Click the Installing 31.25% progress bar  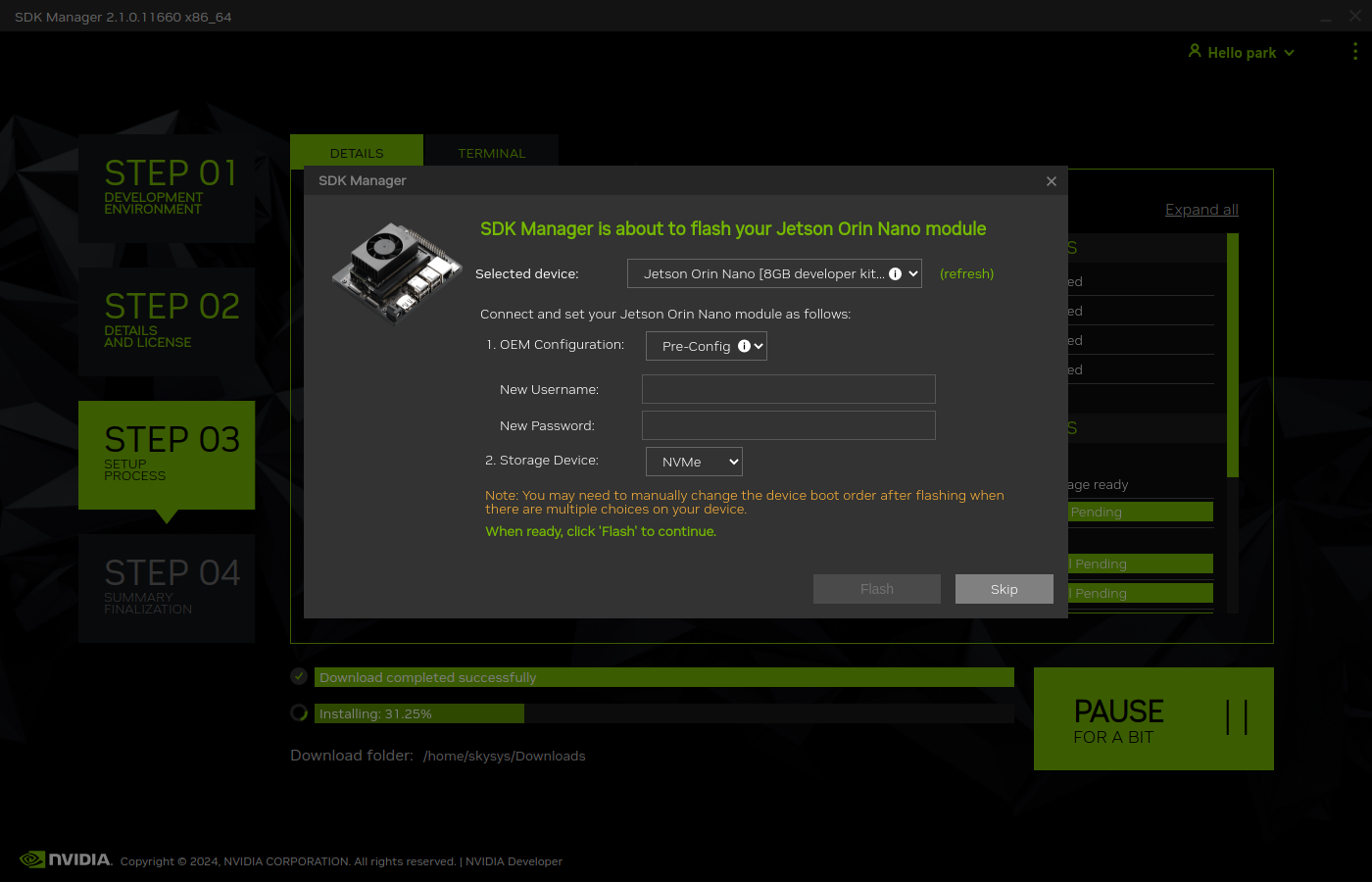pos(664,713)
